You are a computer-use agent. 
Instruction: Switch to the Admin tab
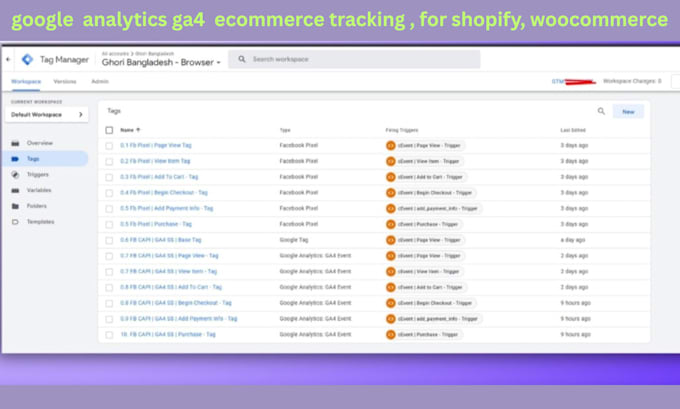(100, 82)
